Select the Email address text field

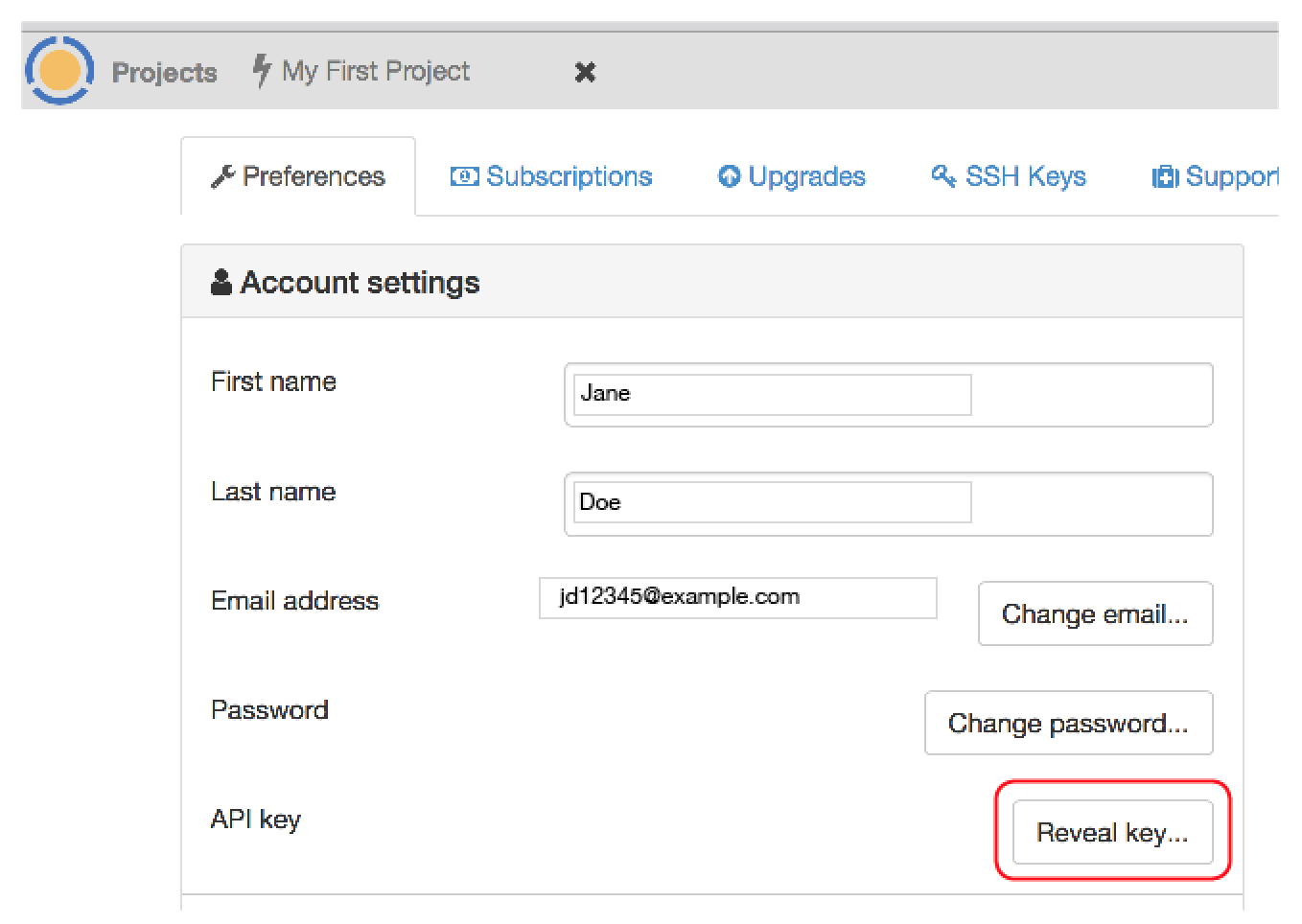pyautogui.click(x=737, y=598)
